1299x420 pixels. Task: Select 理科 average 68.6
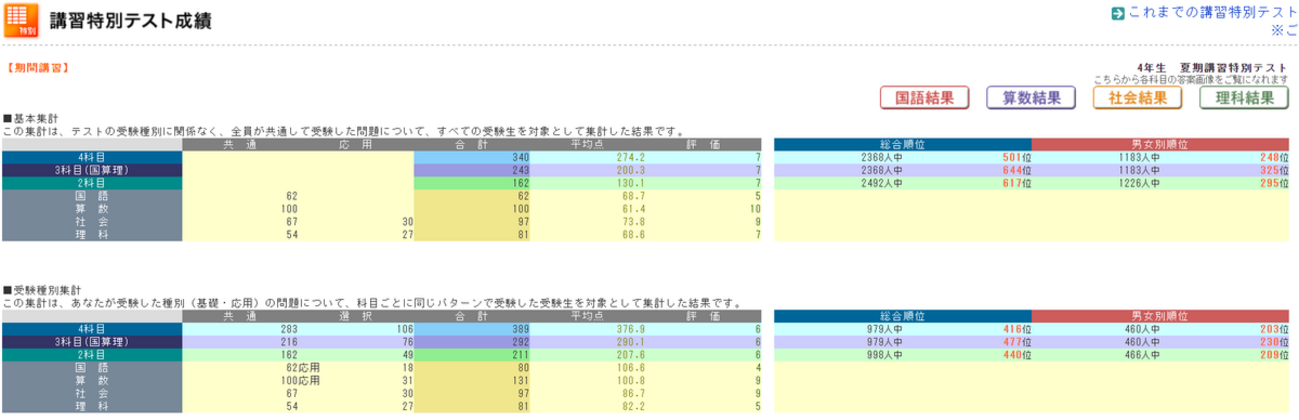[x=635, y=235]
